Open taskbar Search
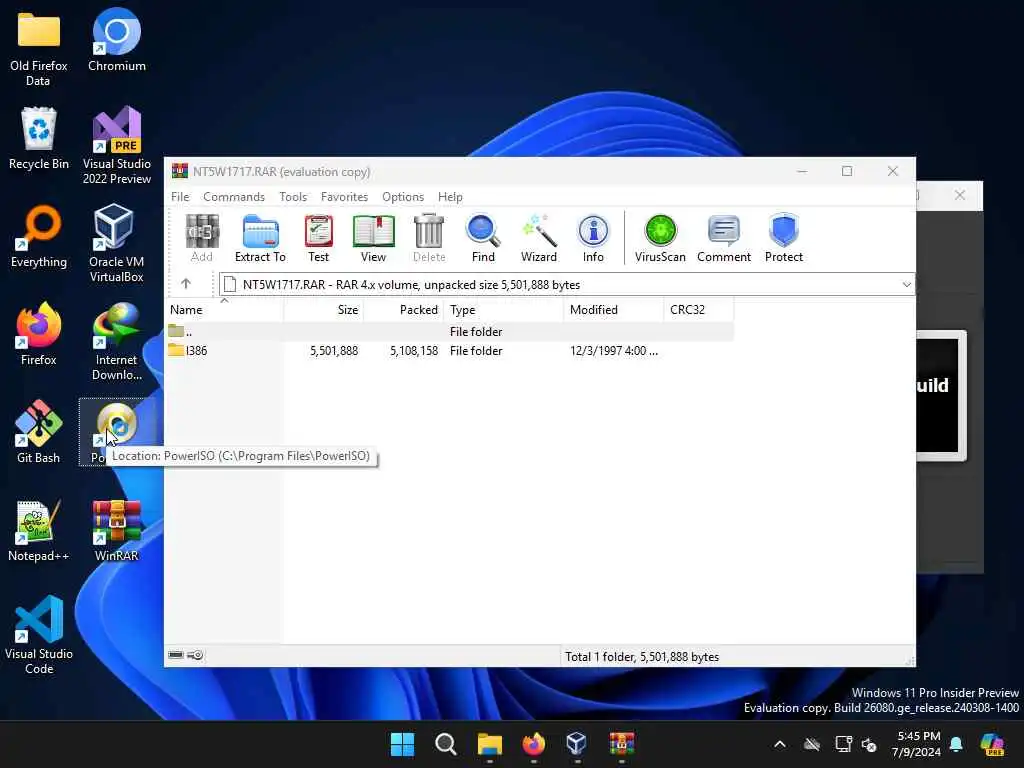 click(x=446, y=744)
